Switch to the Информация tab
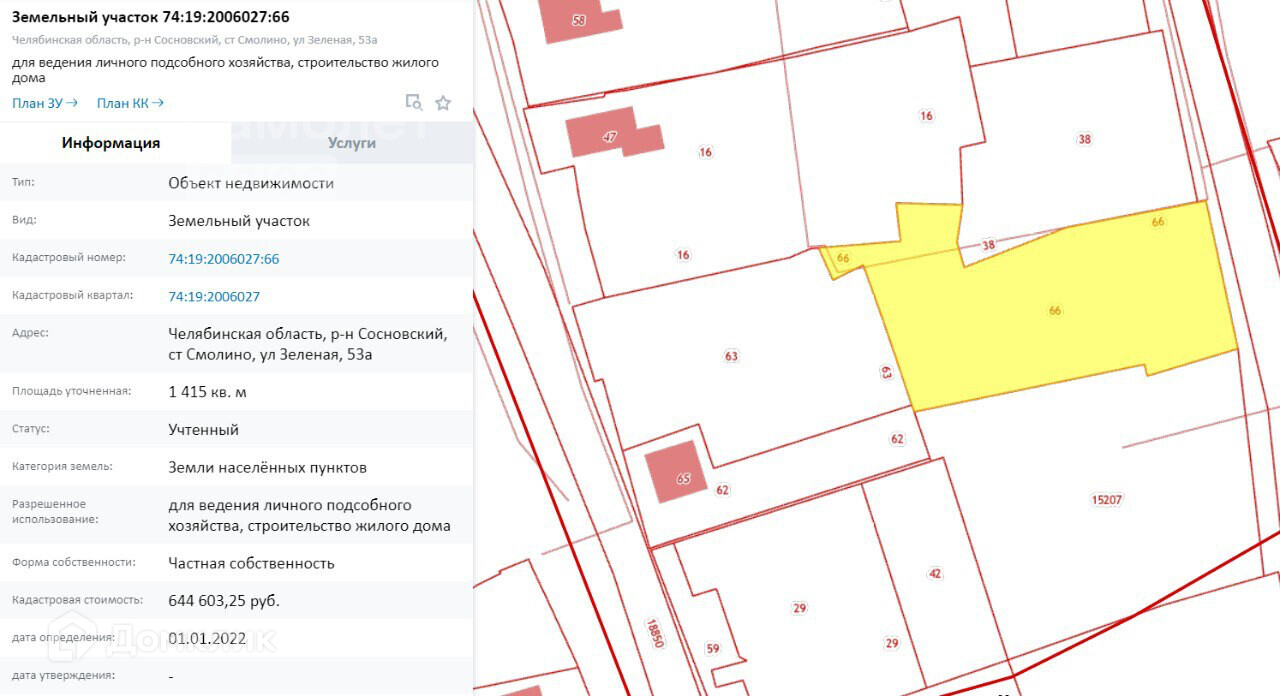This screenshot has height=696, width=1280. (111, 143)
